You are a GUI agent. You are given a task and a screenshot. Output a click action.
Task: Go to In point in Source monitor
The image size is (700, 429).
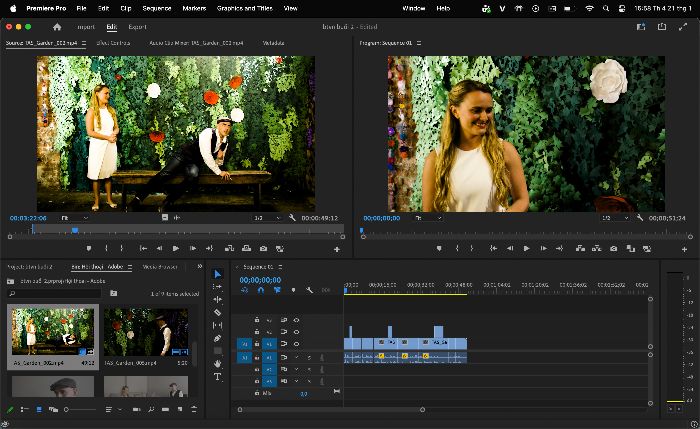coord(143,249)
